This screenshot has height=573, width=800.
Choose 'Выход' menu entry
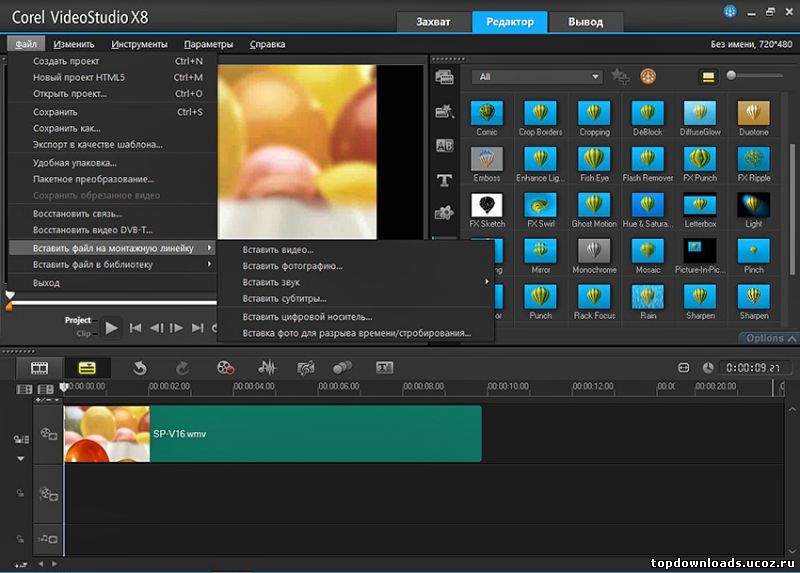(x=112, y=283)
